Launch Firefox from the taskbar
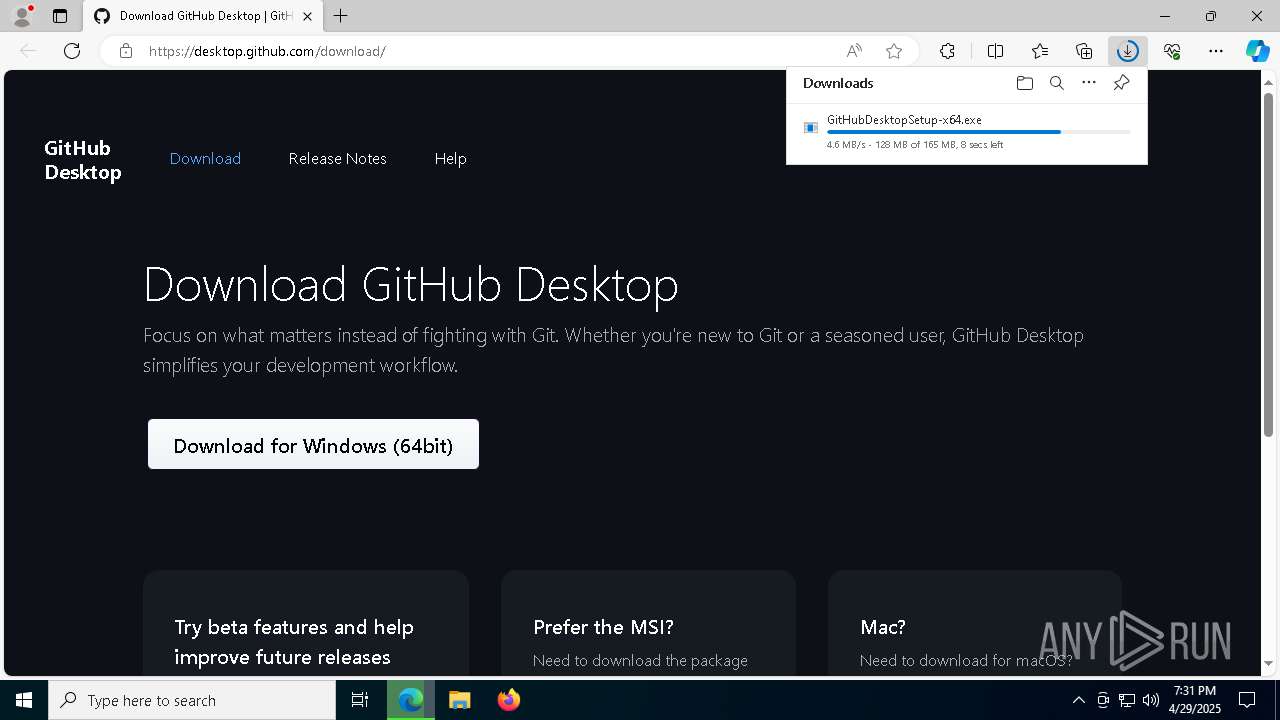This screenshot has width=1280, height=720. coord(508,700)
